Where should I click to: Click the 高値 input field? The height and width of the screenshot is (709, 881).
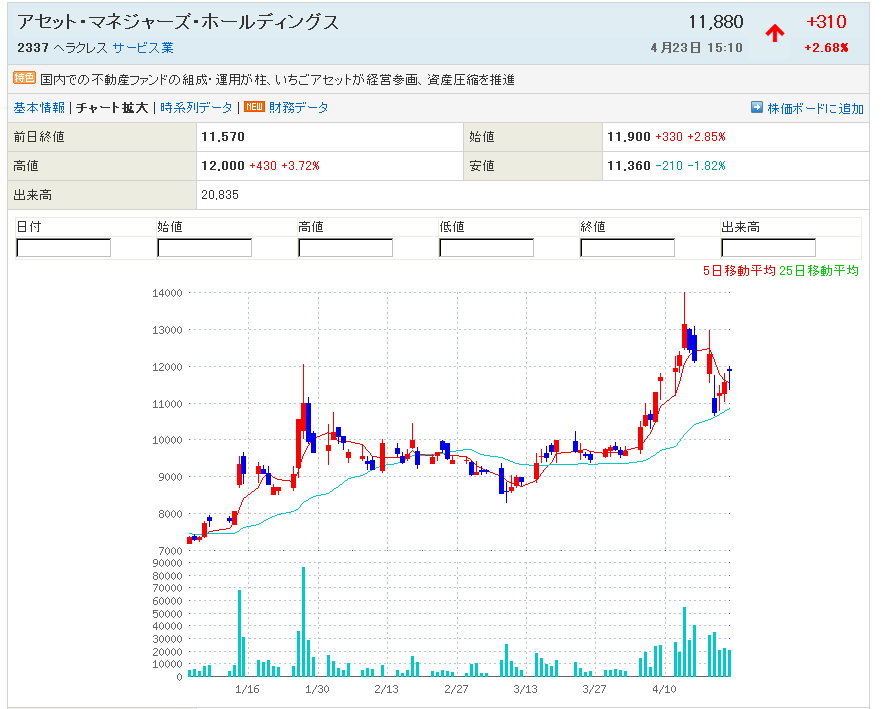(346, 248)
